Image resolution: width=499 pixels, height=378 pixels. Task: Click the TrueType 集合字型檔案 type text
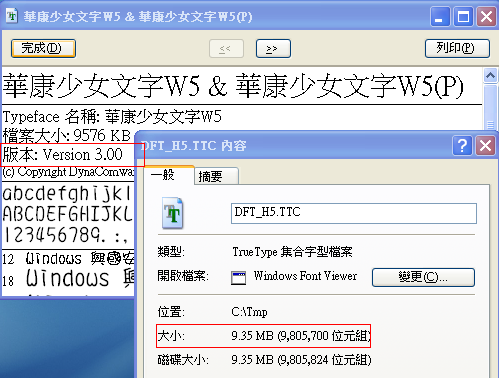tap(292, 252)
